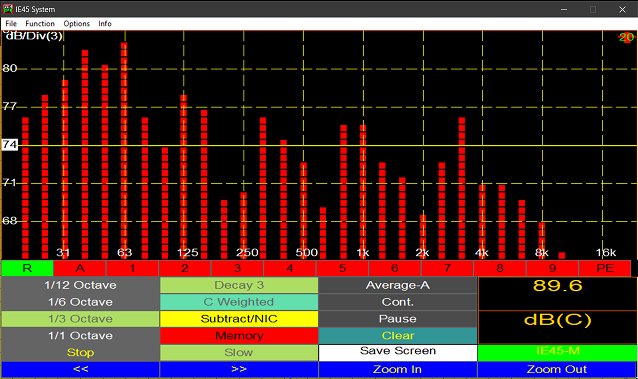Viewport: 638px width, 379px height.
Task: Click the Zoom In button
Action: click(398, 369)
